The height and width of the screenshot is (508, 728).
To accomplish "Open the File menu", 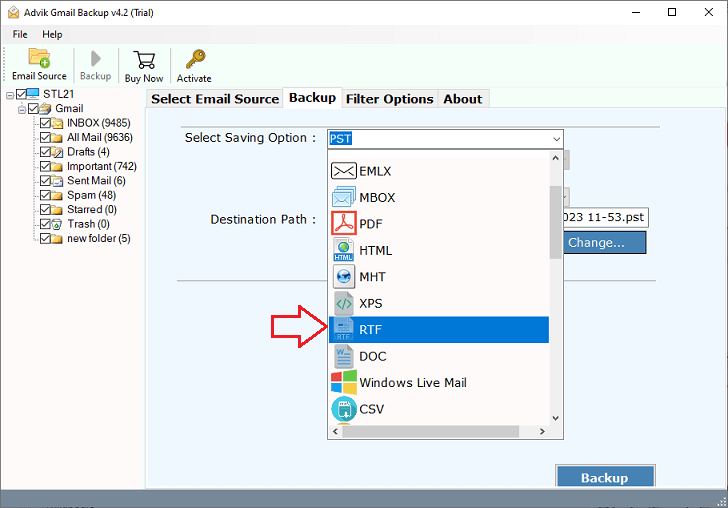I will click(20, 34).
